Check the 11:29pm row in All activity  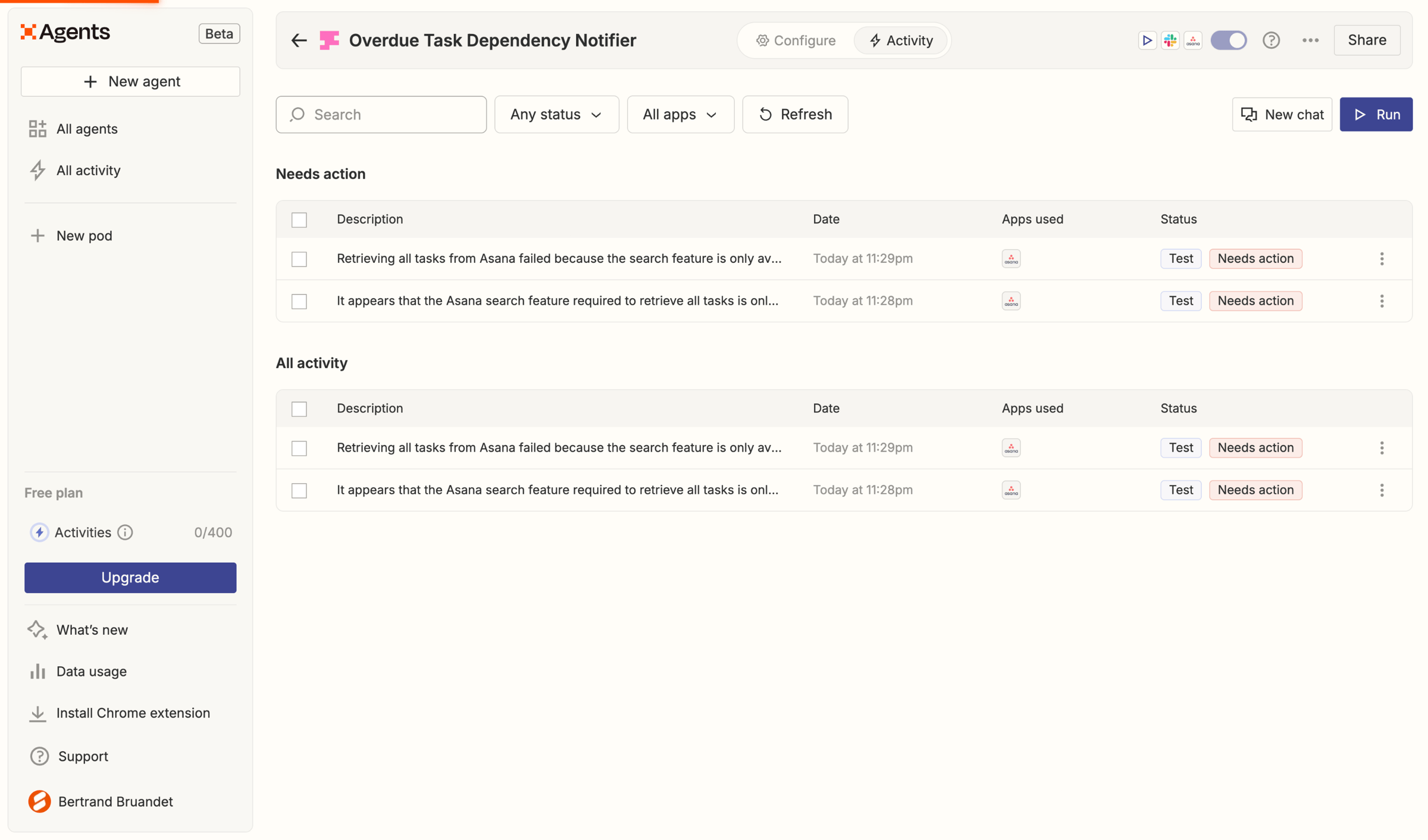click(x=299, y=448)
